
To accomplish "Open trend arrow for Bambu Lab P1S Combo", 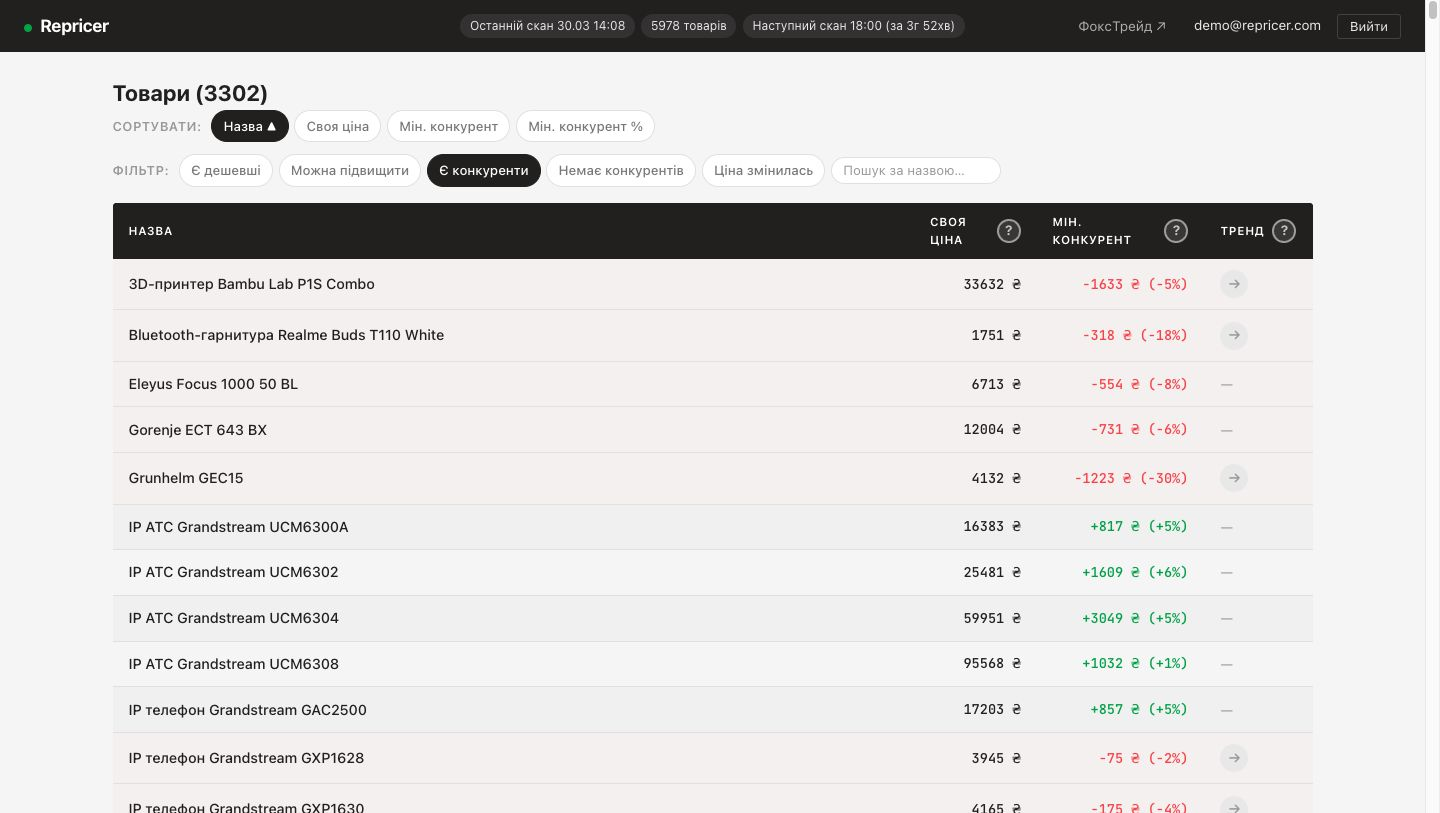I will pyautogui.click(x=1234, y=284).
